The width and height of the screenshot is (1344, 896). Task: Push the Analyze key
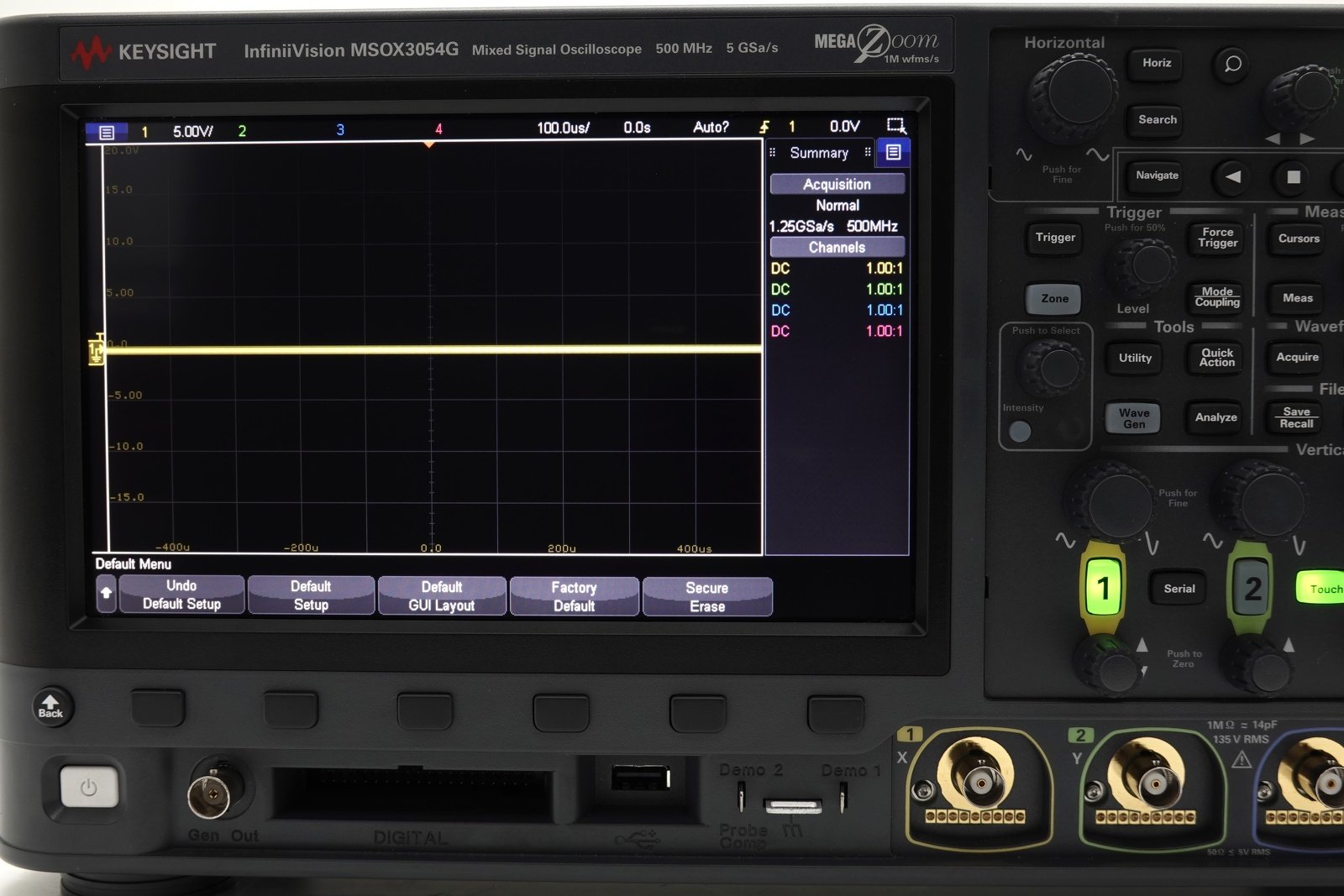1215,417
